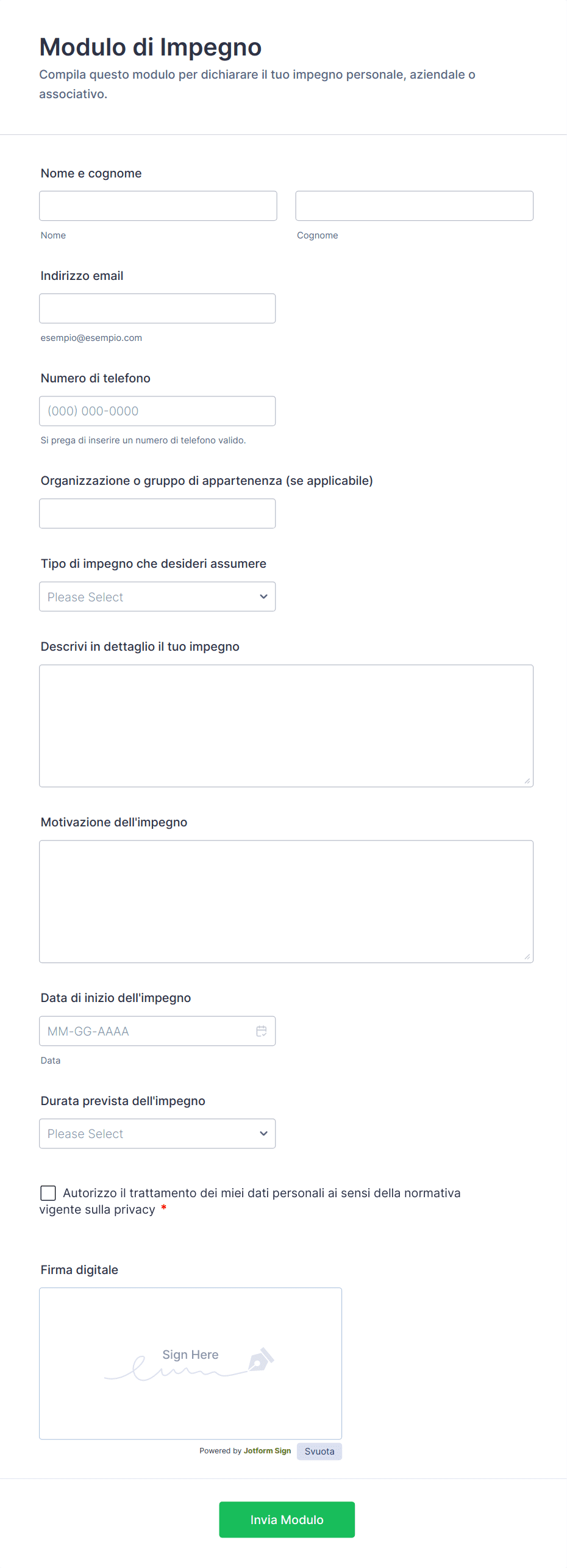Image resolution: width=567 pixels, height=1568 pixels.
Task: Click the pen icon in the signature box
Action: coord(261,1359)
